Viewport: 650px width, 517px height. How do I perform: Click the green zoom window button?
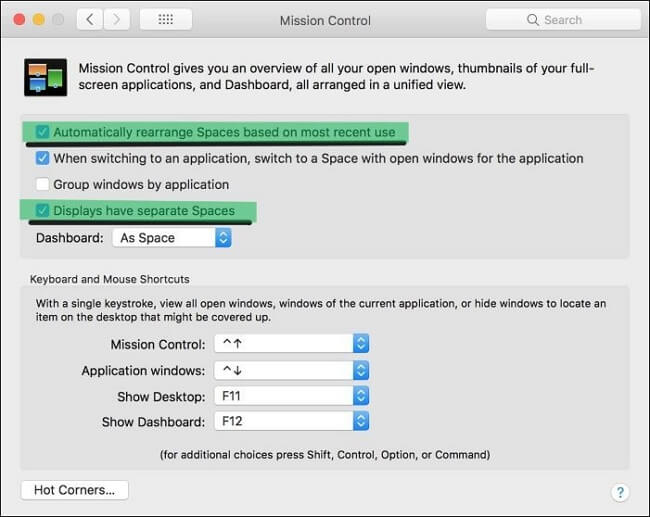(59, 19)
